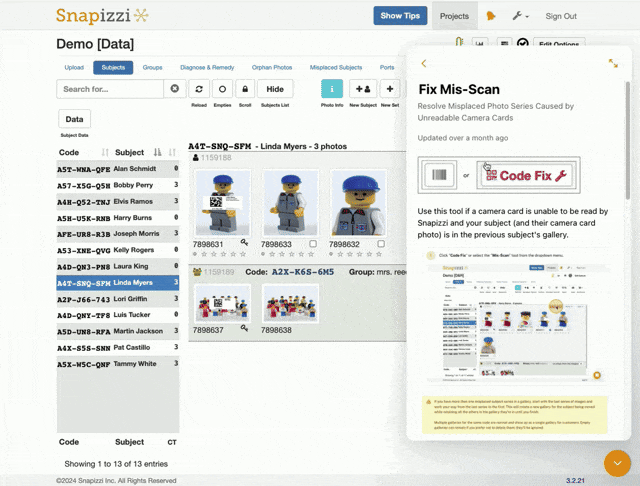This screenshot has height=486, width=640.
Task: Click the Snapizzi logo
Action: 102,16
